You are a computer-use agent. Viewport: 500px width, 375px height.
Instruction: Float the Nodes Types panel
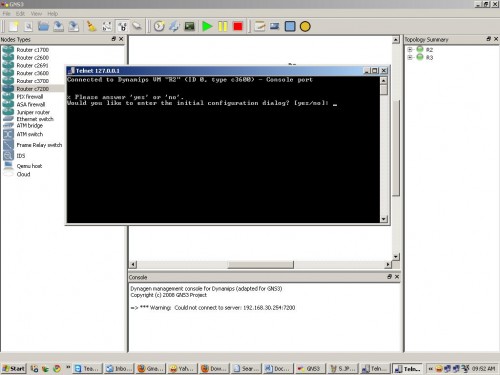114,39
